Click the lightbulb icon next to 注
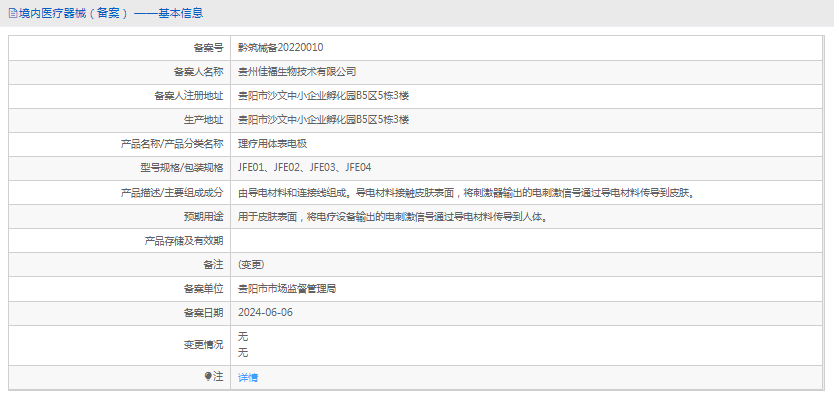 pos(208,377)
